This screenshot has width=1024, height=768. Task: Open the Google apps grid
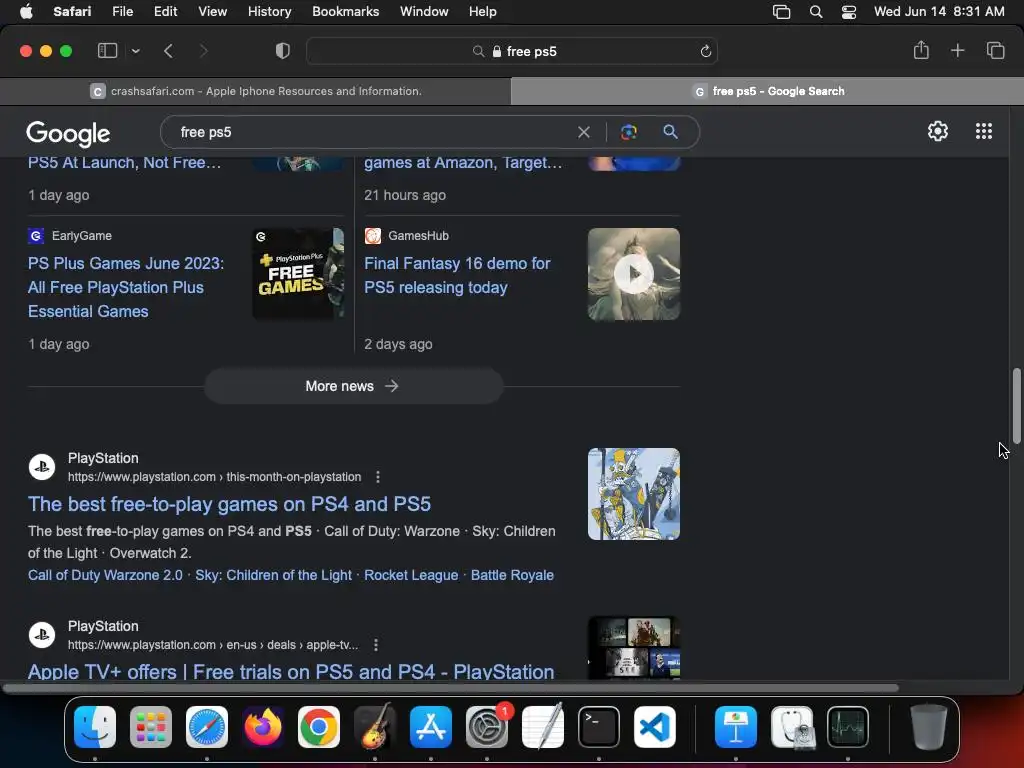984,131
